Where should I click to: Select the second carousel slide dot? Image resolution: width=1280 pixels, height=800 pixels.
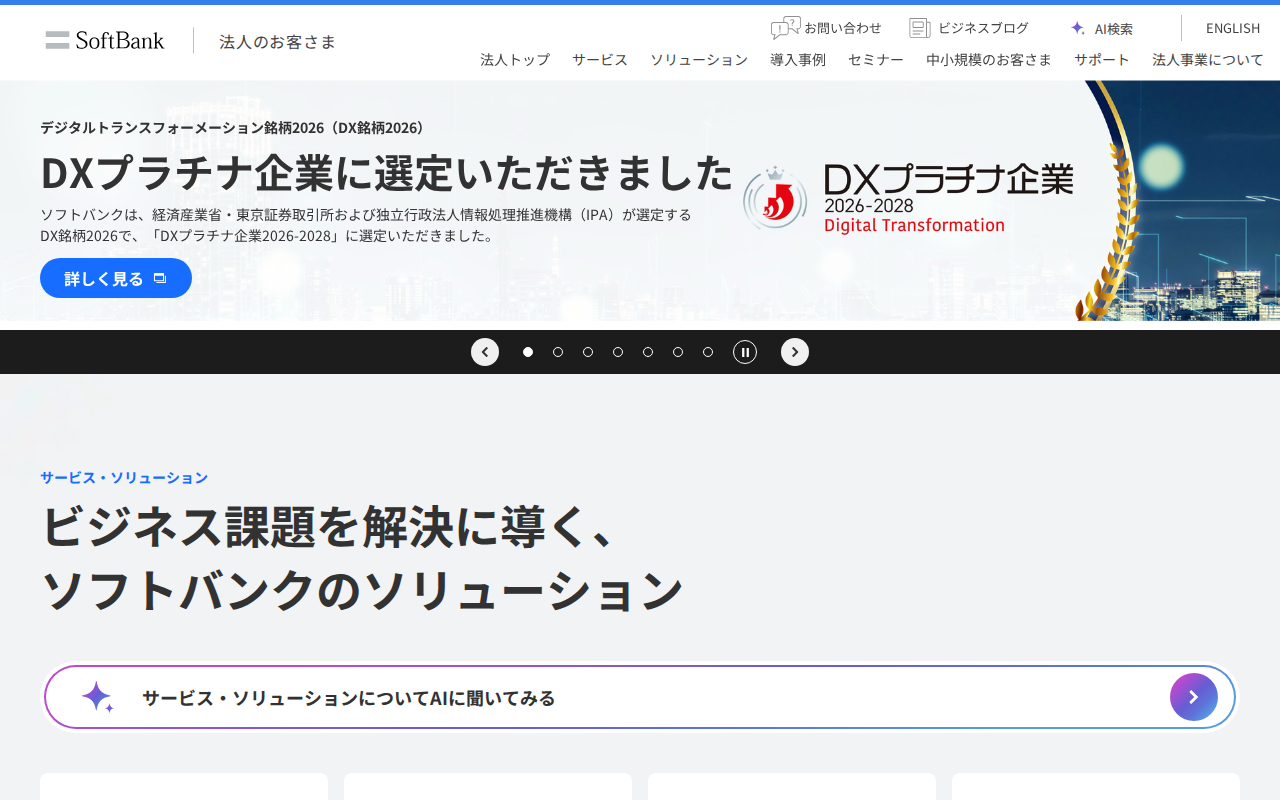pos(558,352)
